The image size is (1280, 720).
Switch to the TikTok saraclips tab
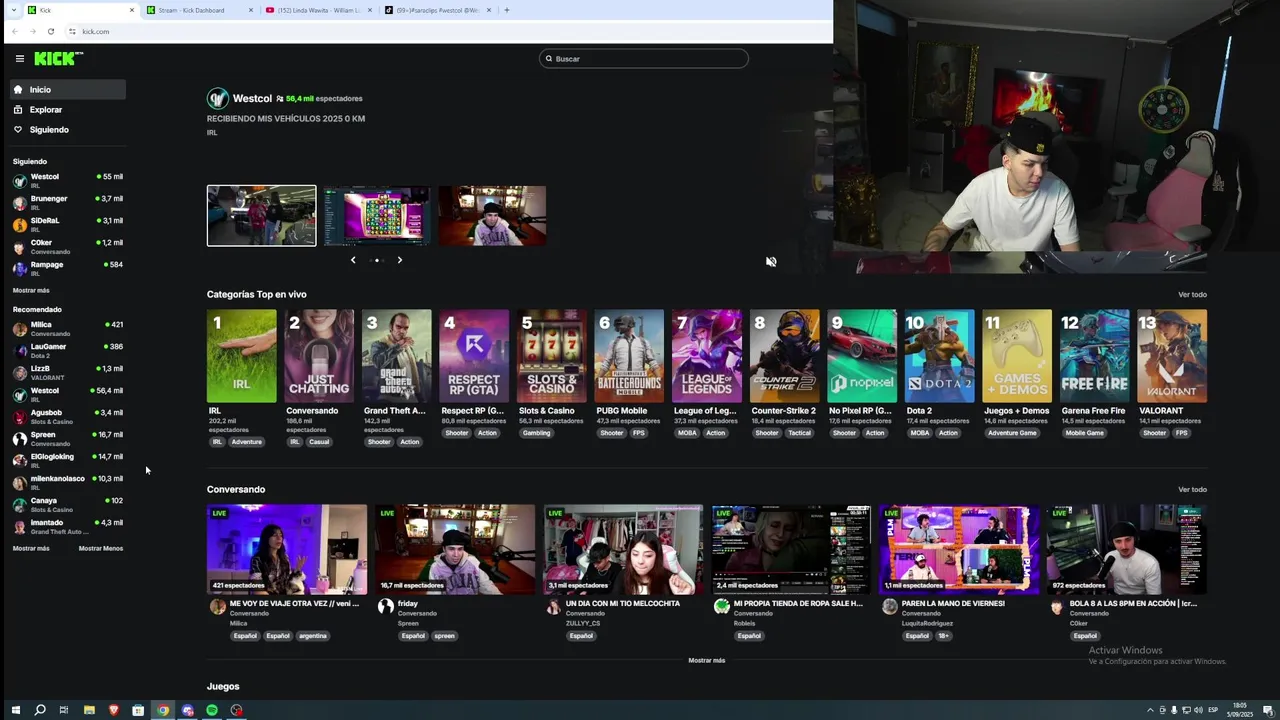(436, 10)
